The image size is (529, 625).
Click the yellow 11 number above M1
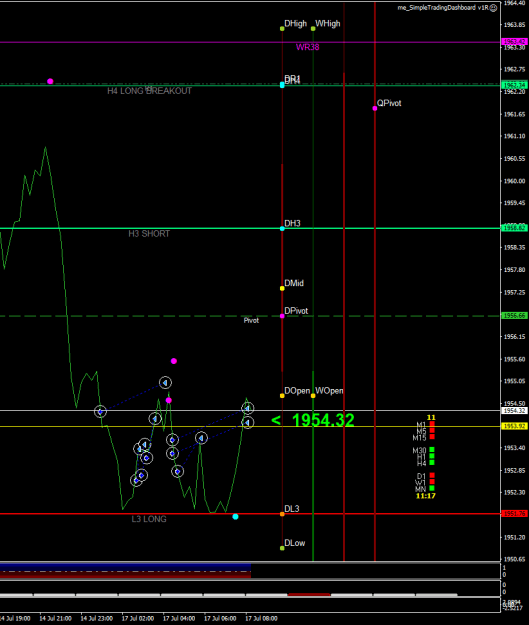click(x=431, y=417)
